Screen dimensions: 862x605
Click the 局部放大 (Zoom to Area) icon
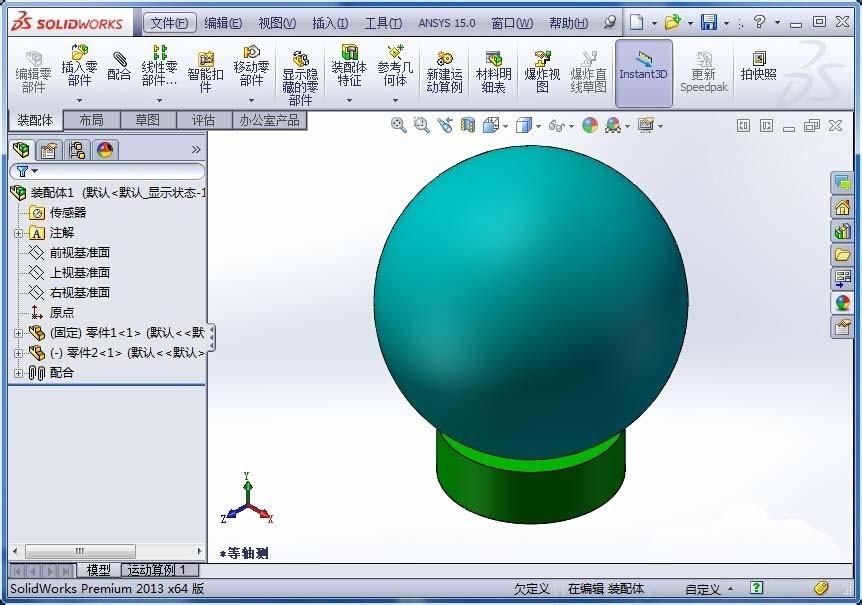point(421,125)
